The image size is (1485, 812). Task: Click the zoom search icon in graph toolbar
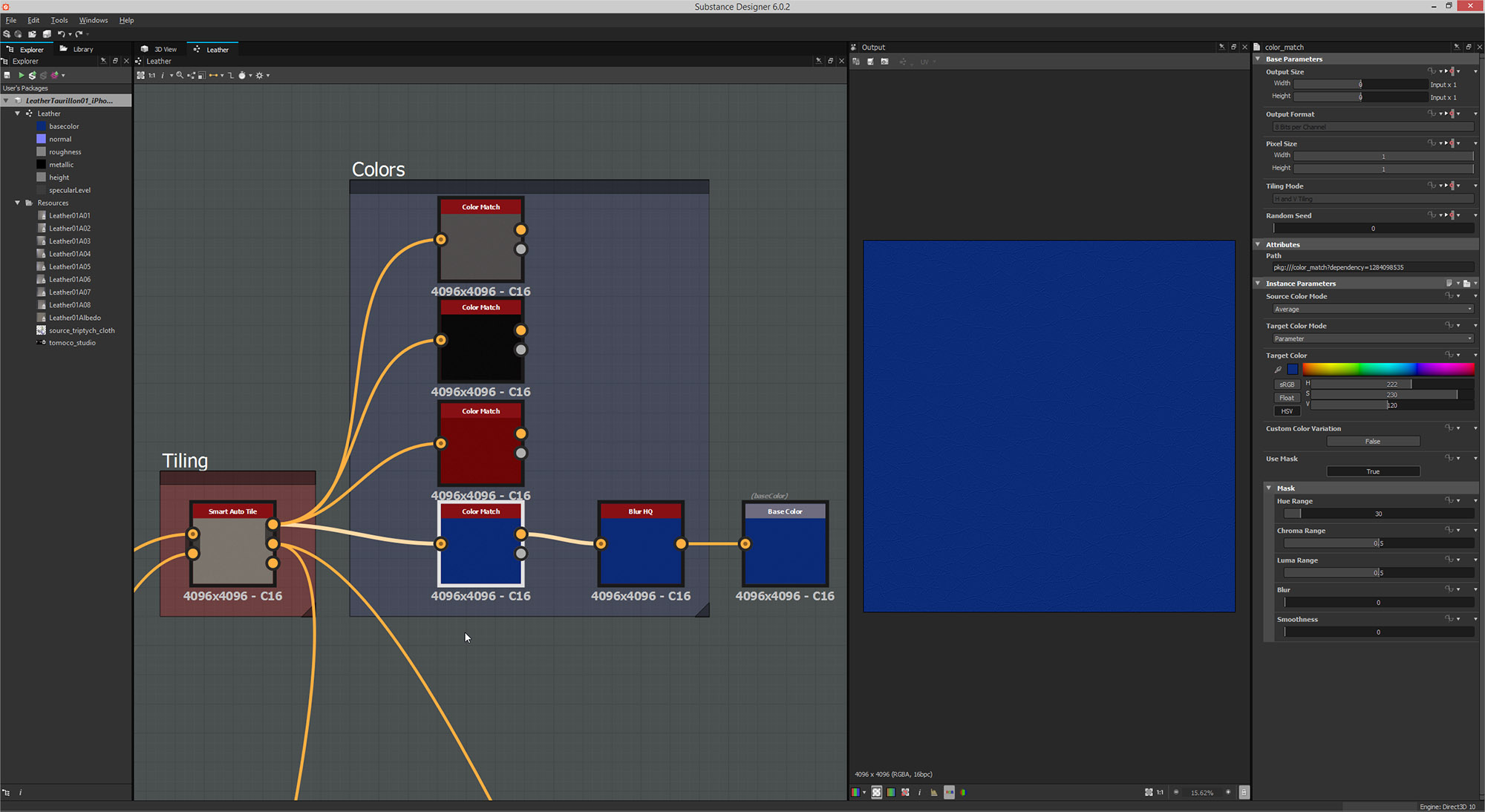(x=180, y=75)
